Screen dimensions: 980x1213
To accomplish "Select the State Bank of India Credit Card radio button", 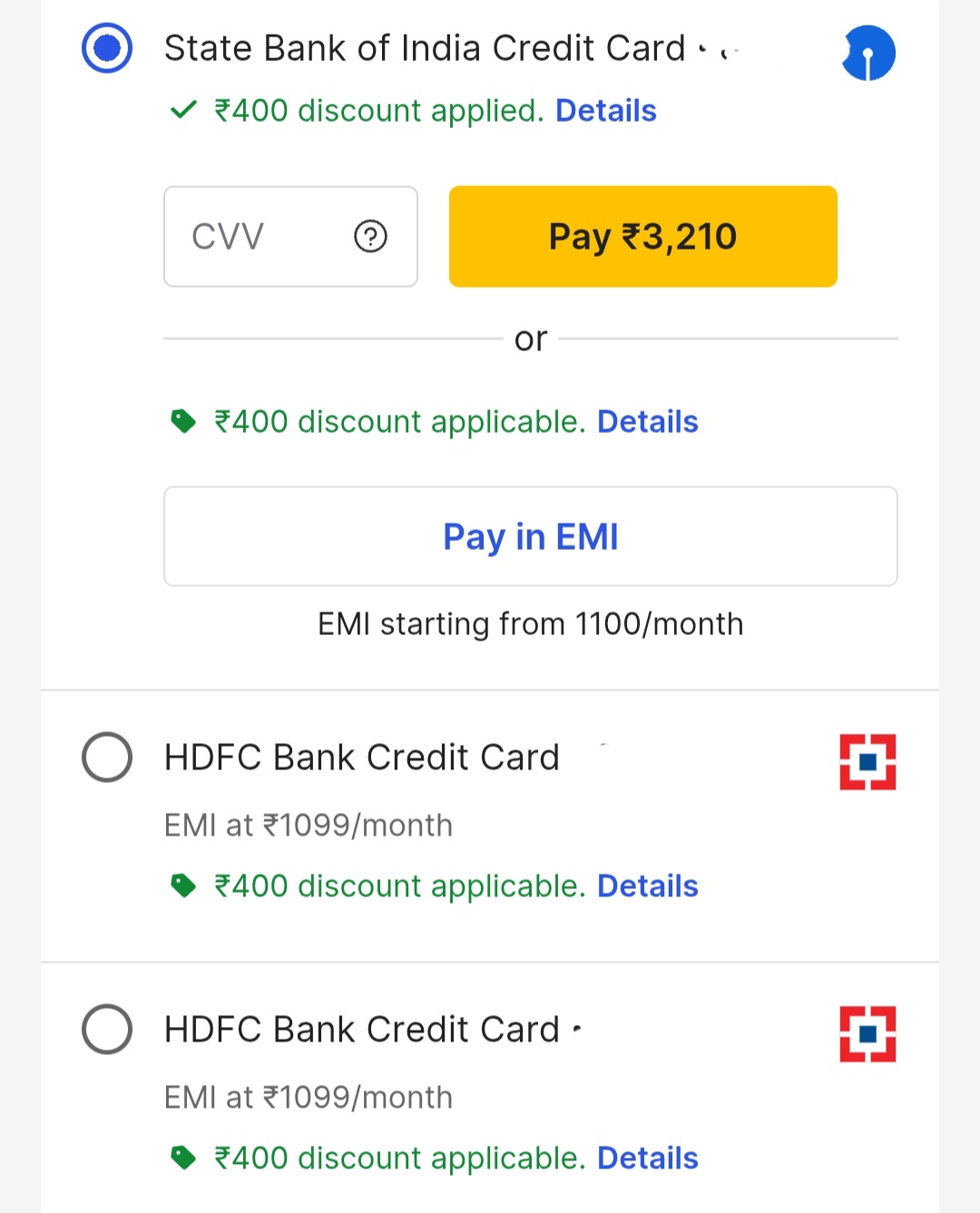I will click(x=107, y=48).
